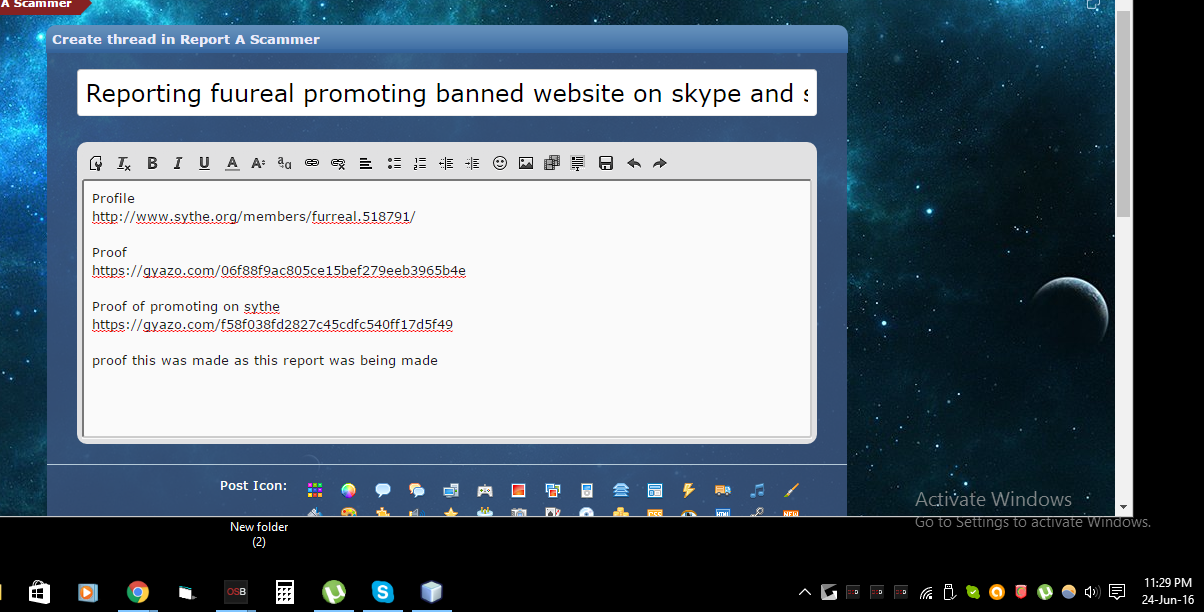Open the insert quote/code menu icon
Screen dimensions: 1204x612
(x=578, y=163)
